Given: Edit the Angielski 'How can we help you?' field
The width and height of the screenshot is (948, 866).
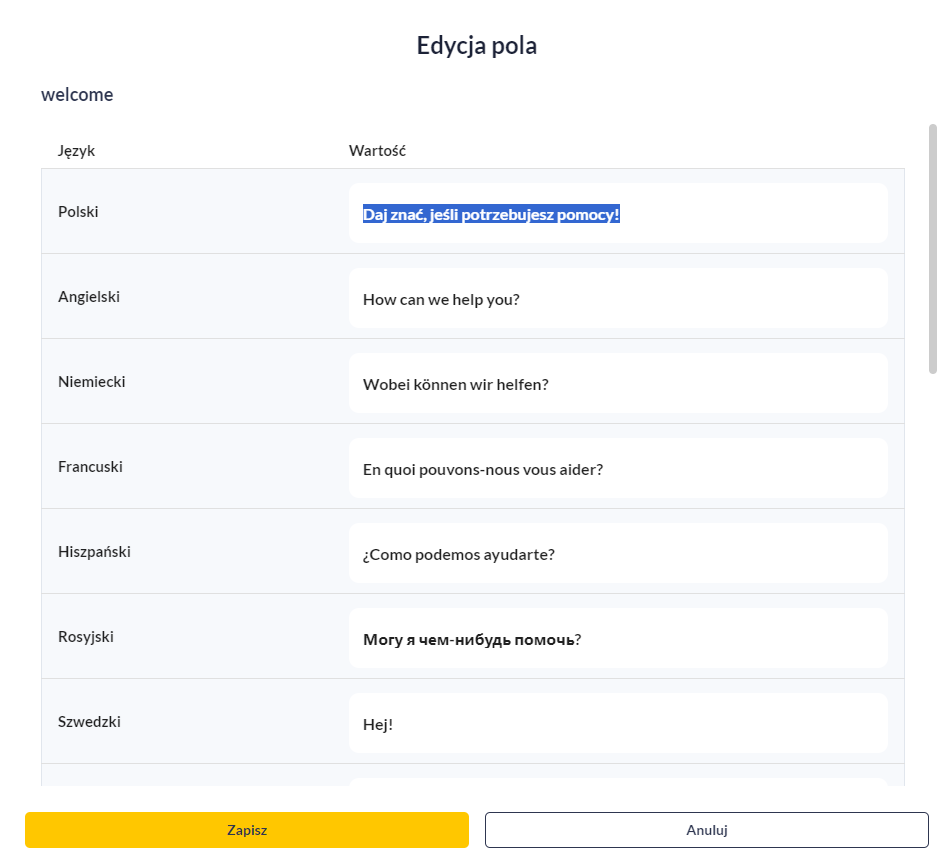Looking at the screenshot, I should (x=618, y=299).
